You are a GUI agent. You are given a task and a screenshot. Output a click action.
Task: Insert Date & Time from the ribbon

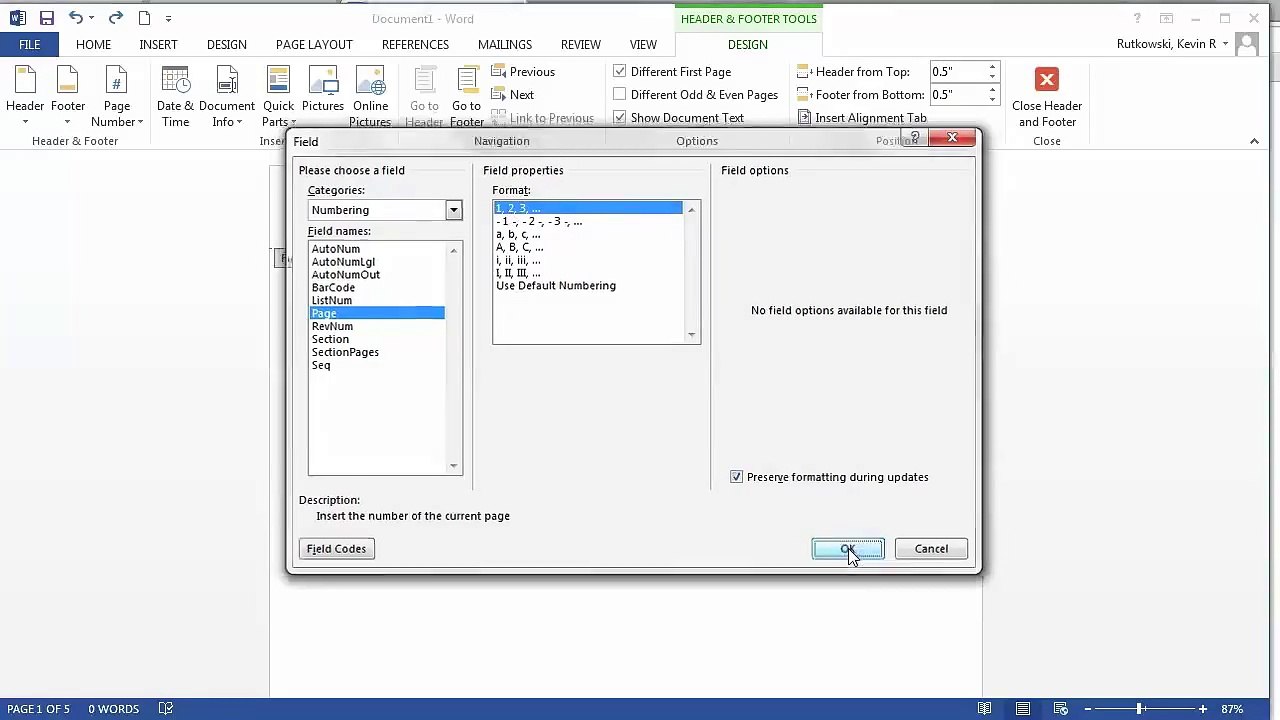click(175, 97)
